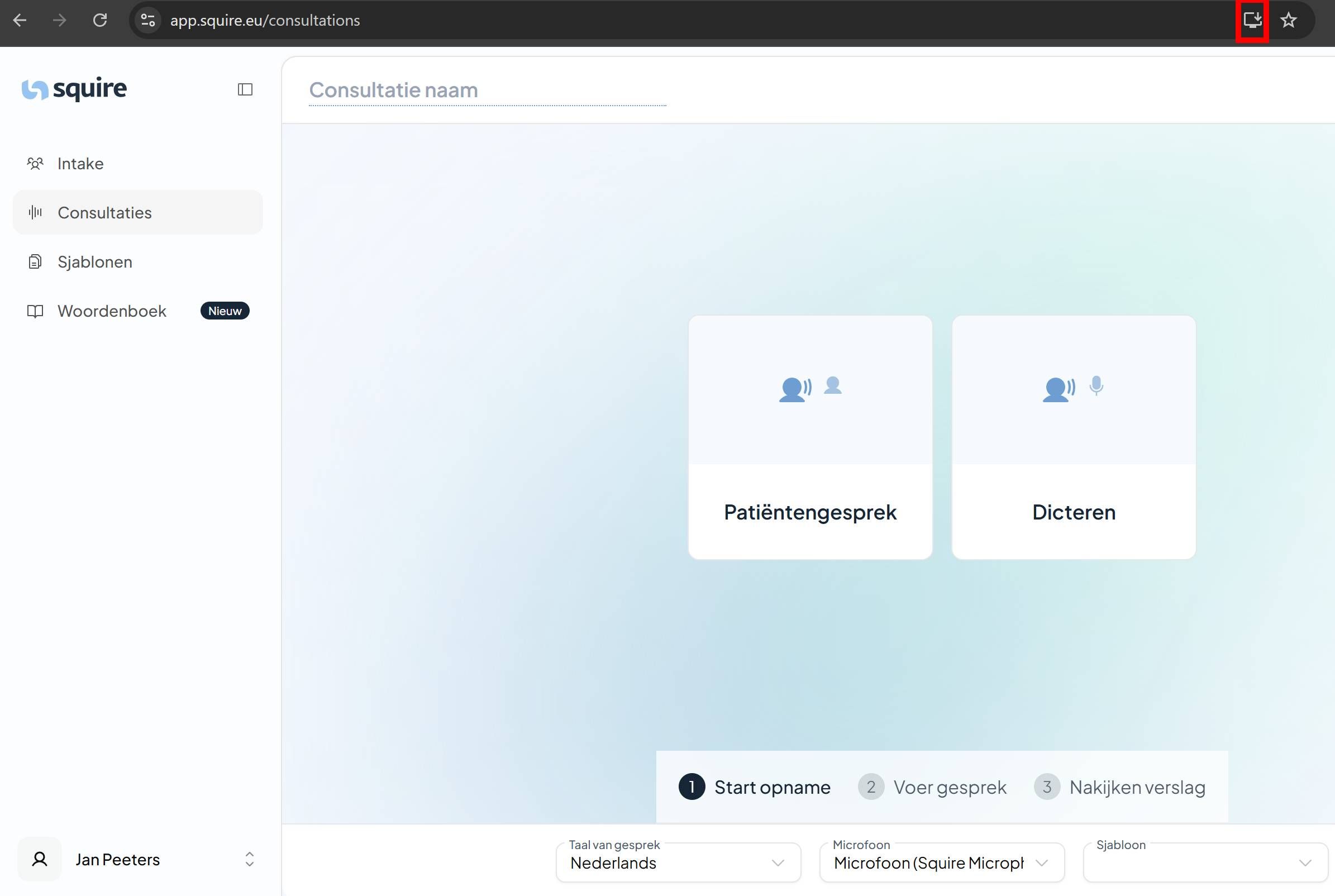Go back with the browser back arrow
1335x896 pixels.
pyautogui.click(x=20, y=21)
